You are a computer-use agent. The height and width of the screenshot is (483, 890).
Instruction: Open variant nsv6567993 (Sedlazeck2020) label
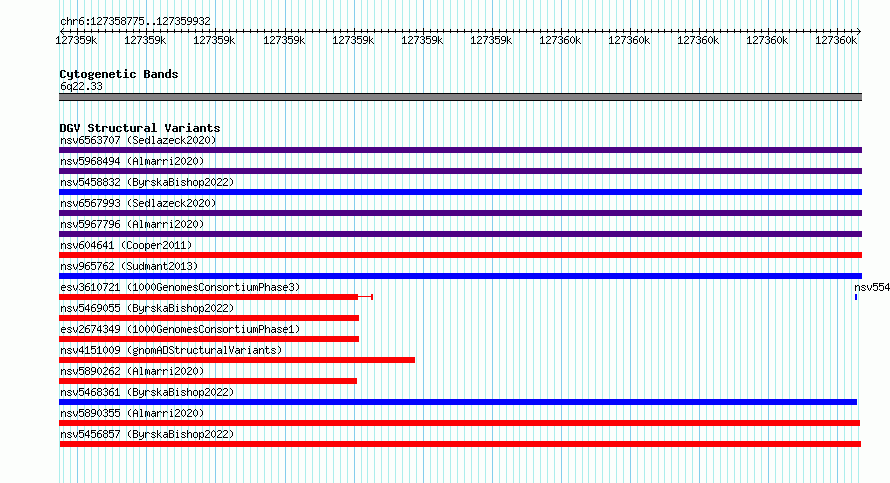[x=138, y=203]
